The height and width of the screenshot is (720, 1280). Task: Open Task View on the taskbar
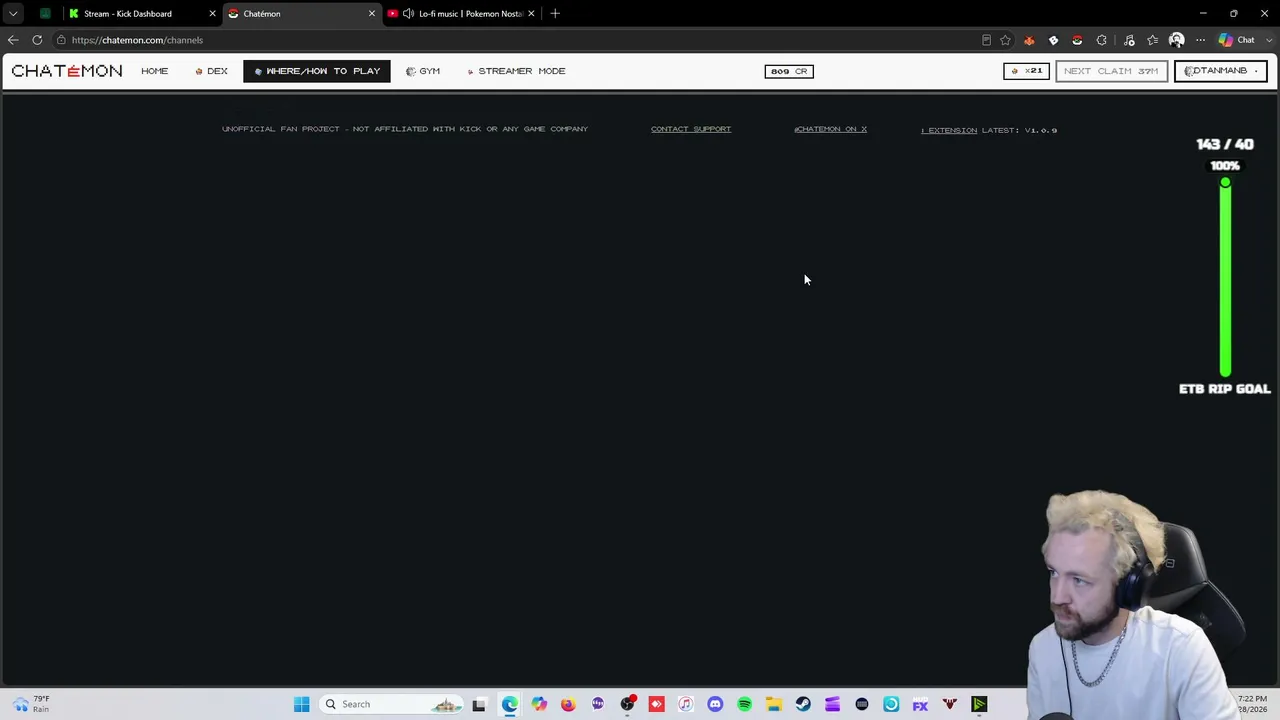pyautogui.click(x=479, y=704)
